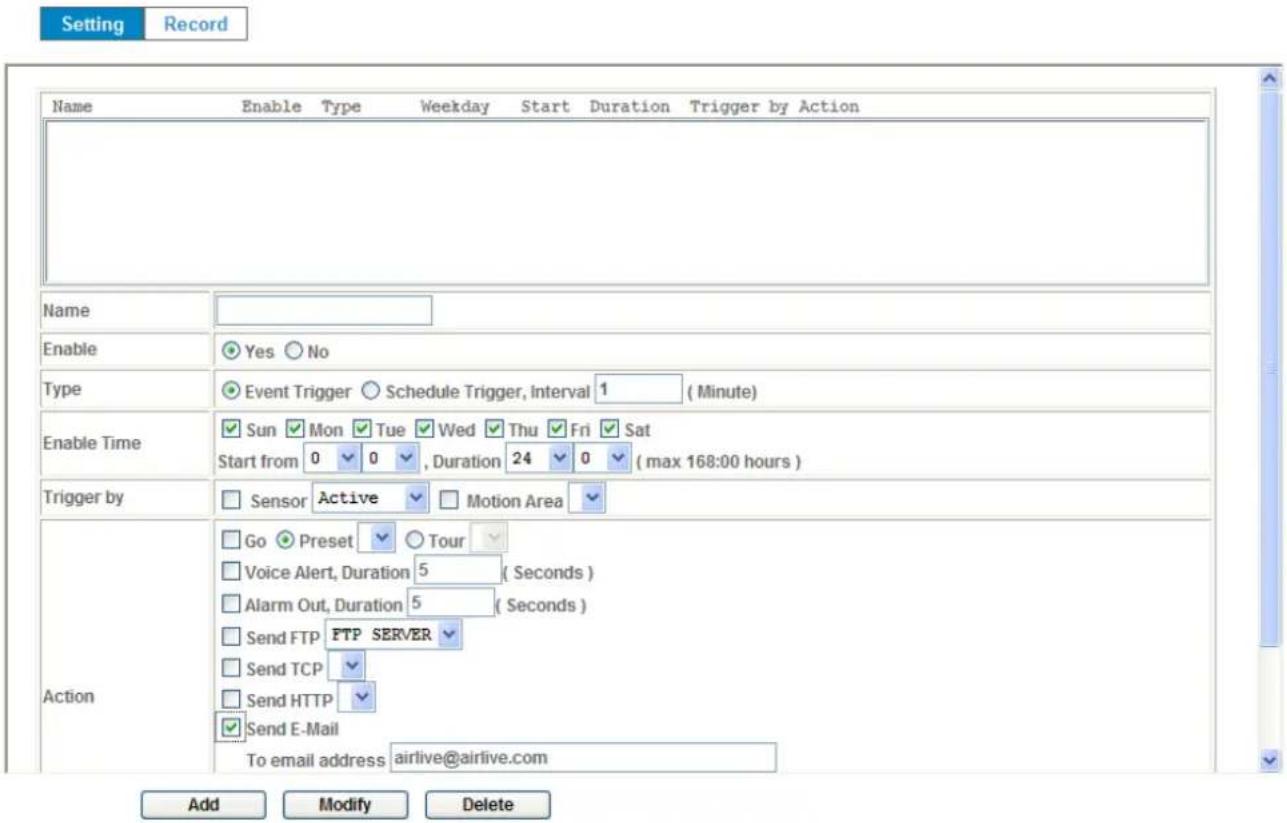Uncheck the Send E-Mail checkbox

click(230, 728)
